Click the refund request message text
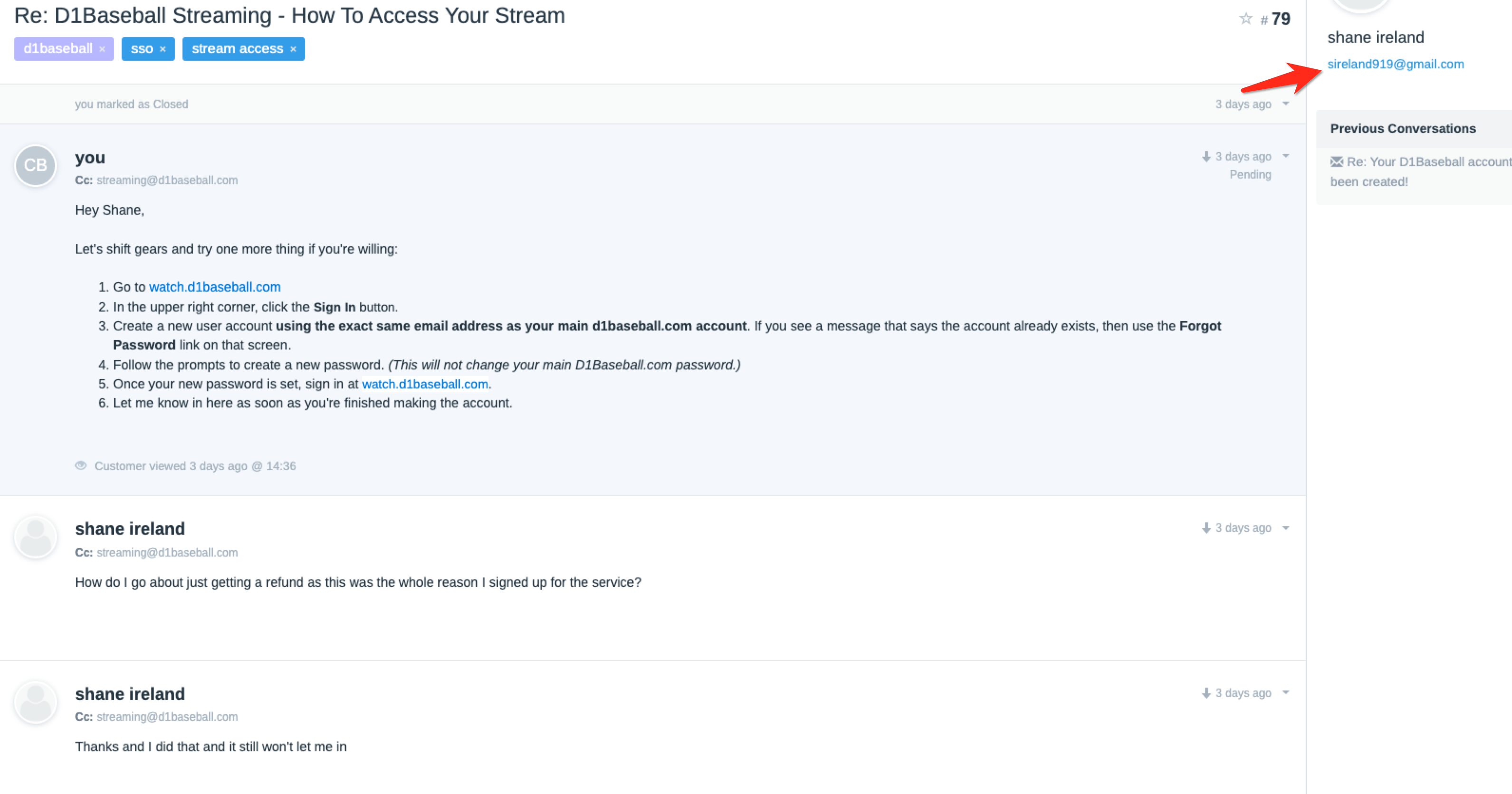 358,582
